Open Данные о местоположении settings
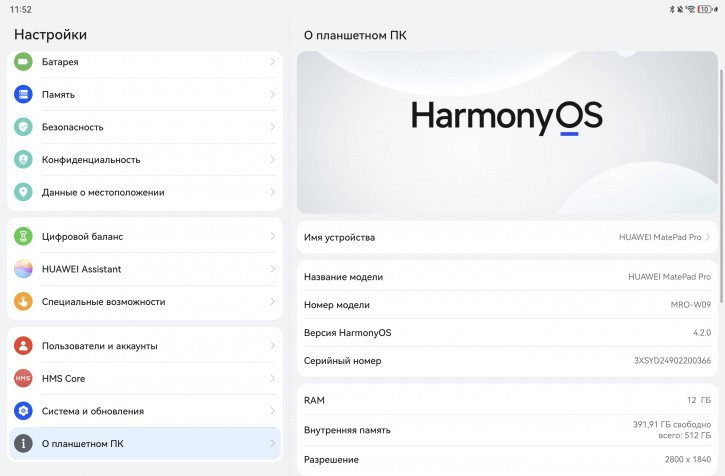The width and height of the screenshot is (725, 476). (x=145, y=192)
